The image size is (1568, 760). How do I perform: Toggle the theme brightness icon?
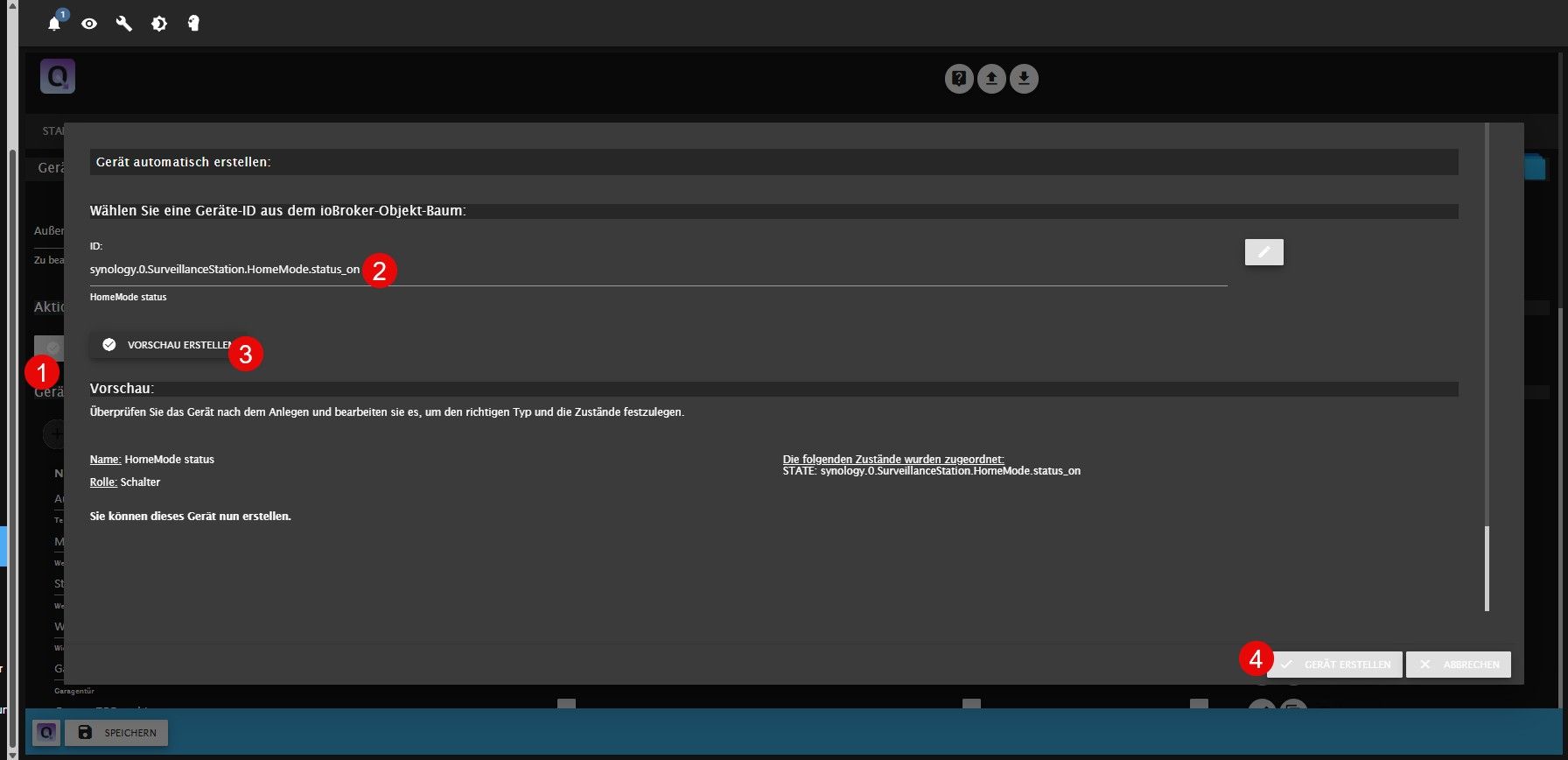[159, 24]
